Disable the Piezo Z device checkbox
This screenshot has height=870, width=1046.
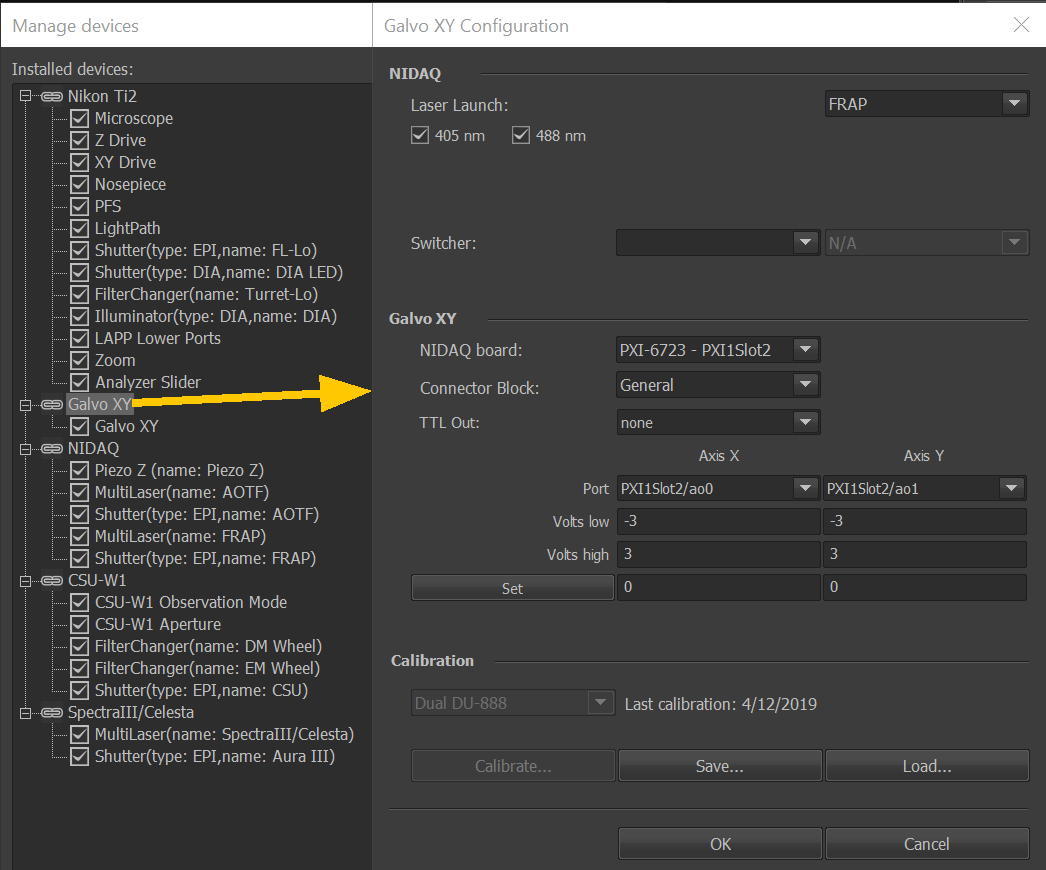point(80,471)
